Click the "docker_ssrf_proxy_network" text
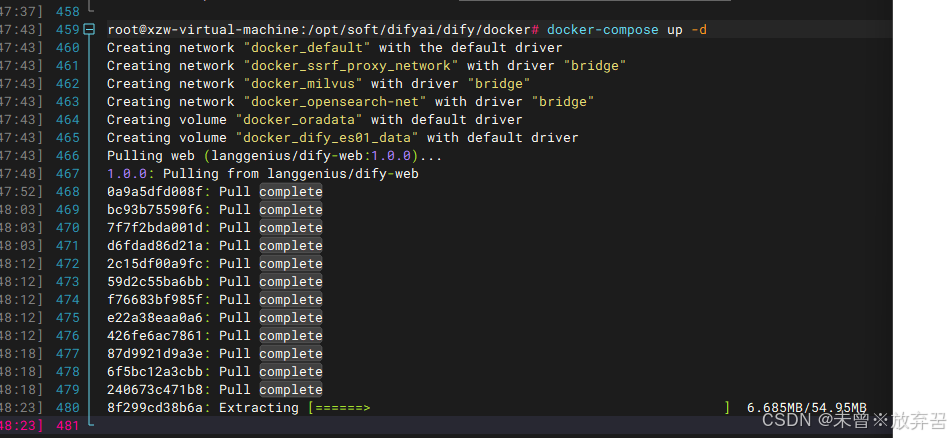The height and width of the screenshot is (438, 951). click(351, 66)
